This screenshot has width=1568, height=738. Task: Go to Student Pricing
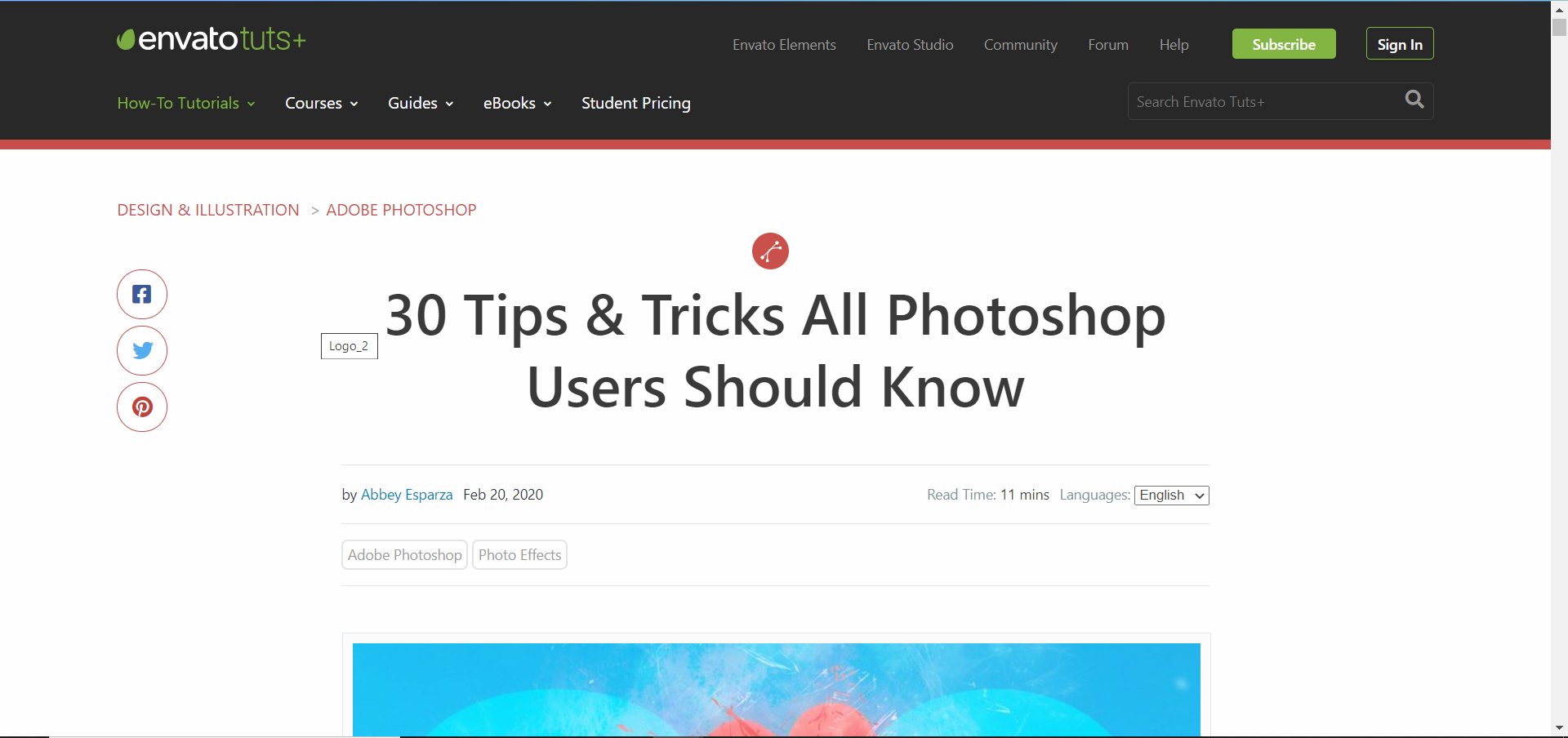636,103
